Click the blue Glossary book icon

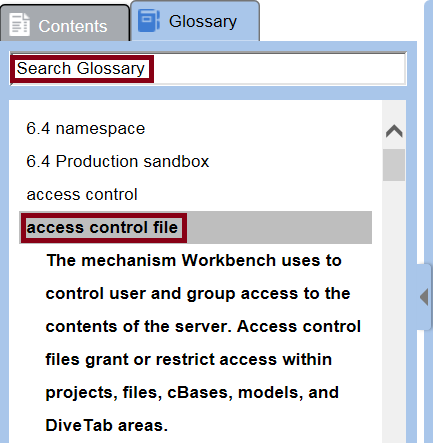point(149,21)
